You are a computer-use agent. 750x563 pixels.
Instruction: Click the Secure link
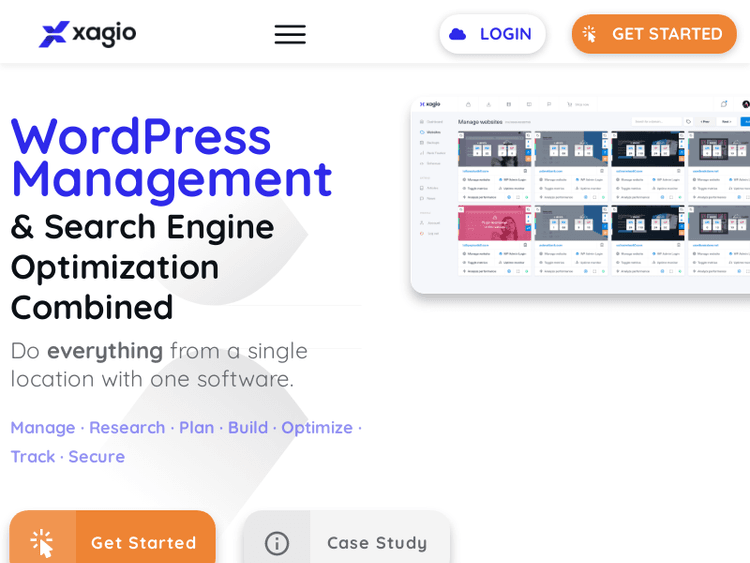[96, 456]
